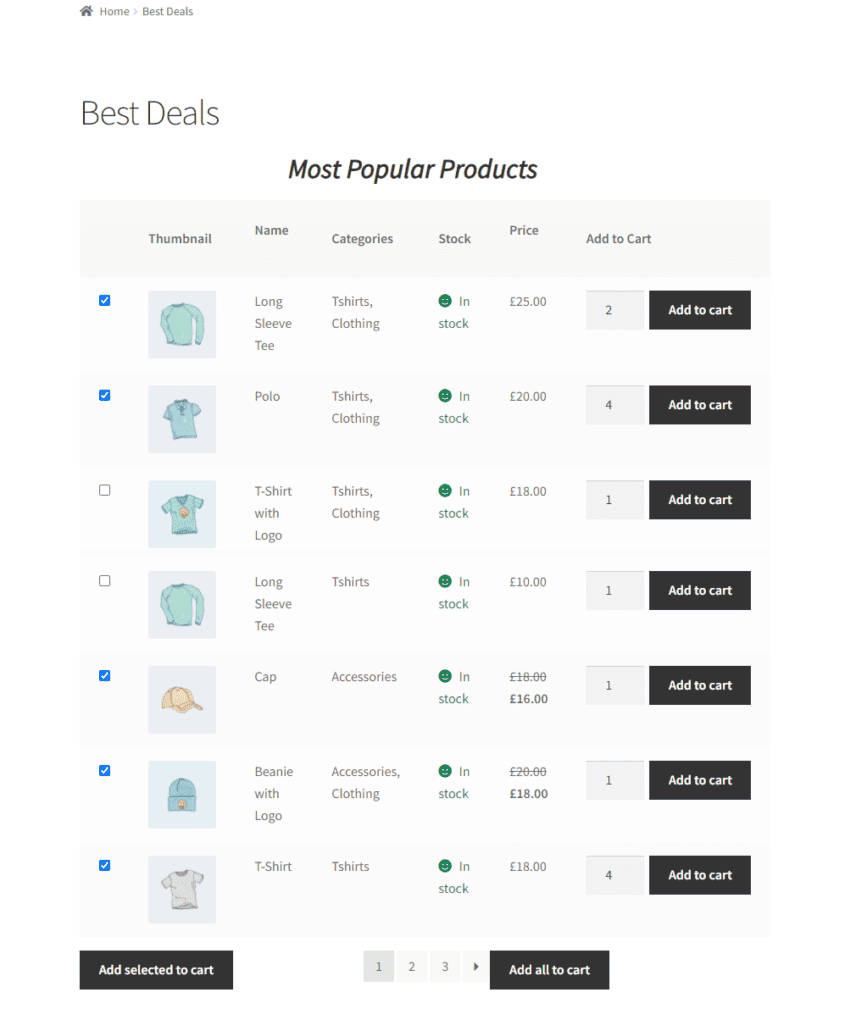856x1009 pixels.
Task: Navigate to Home via the breadcrumb
Action: 114,11
